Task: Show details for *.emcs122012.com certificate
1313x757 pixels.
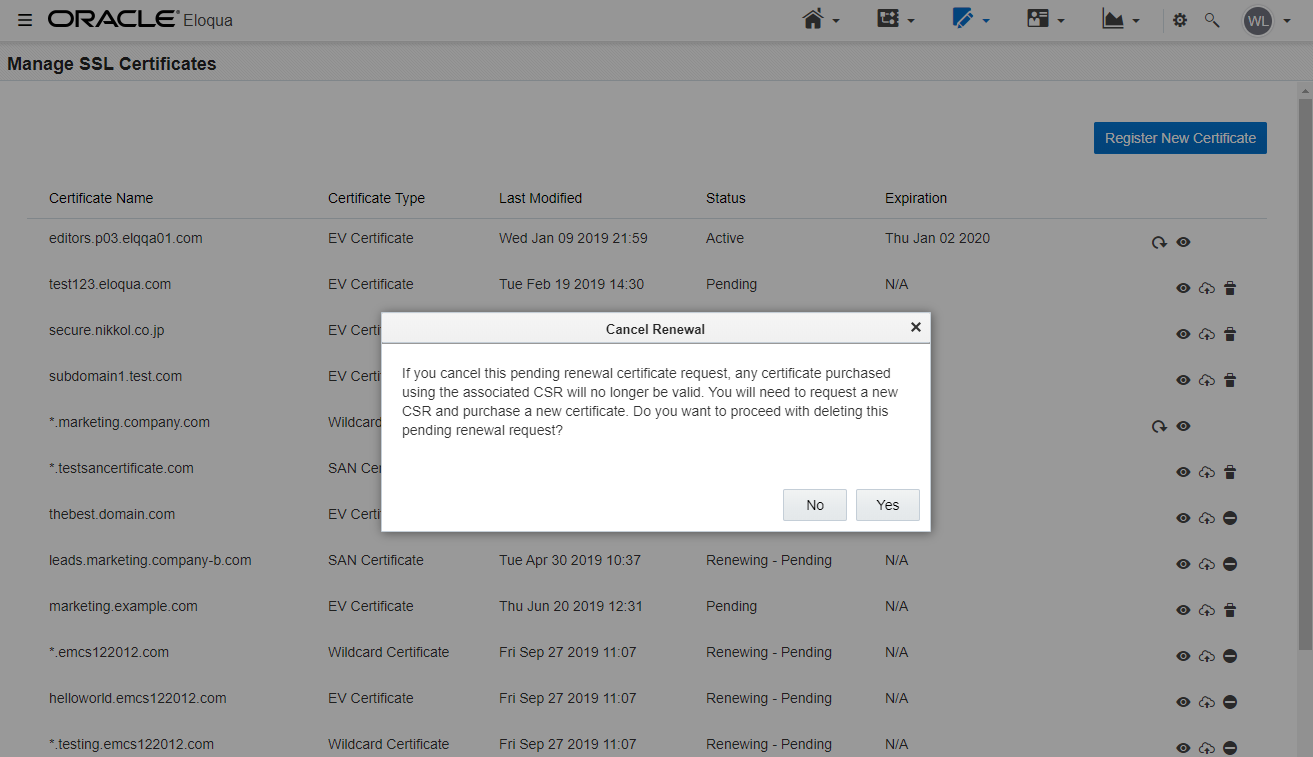Action: point(1183,656)
